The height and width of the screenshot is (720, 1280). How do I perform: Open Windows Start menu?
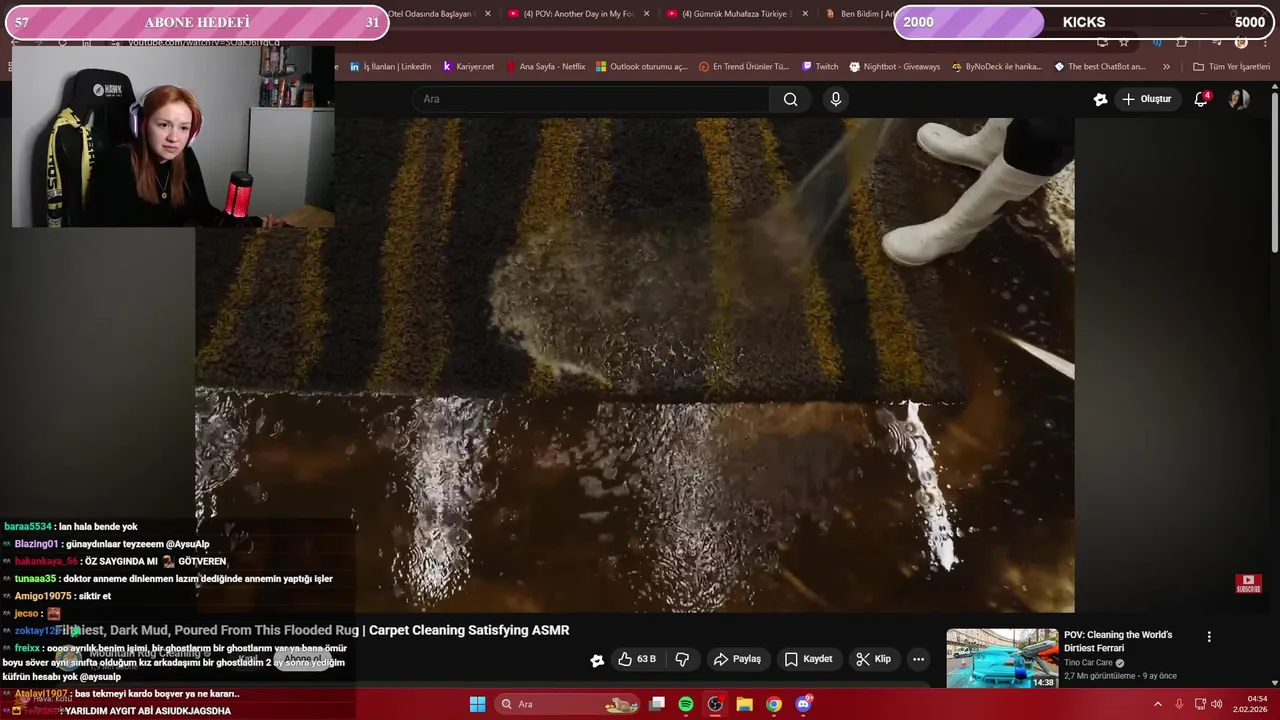(x=478, y=704)
